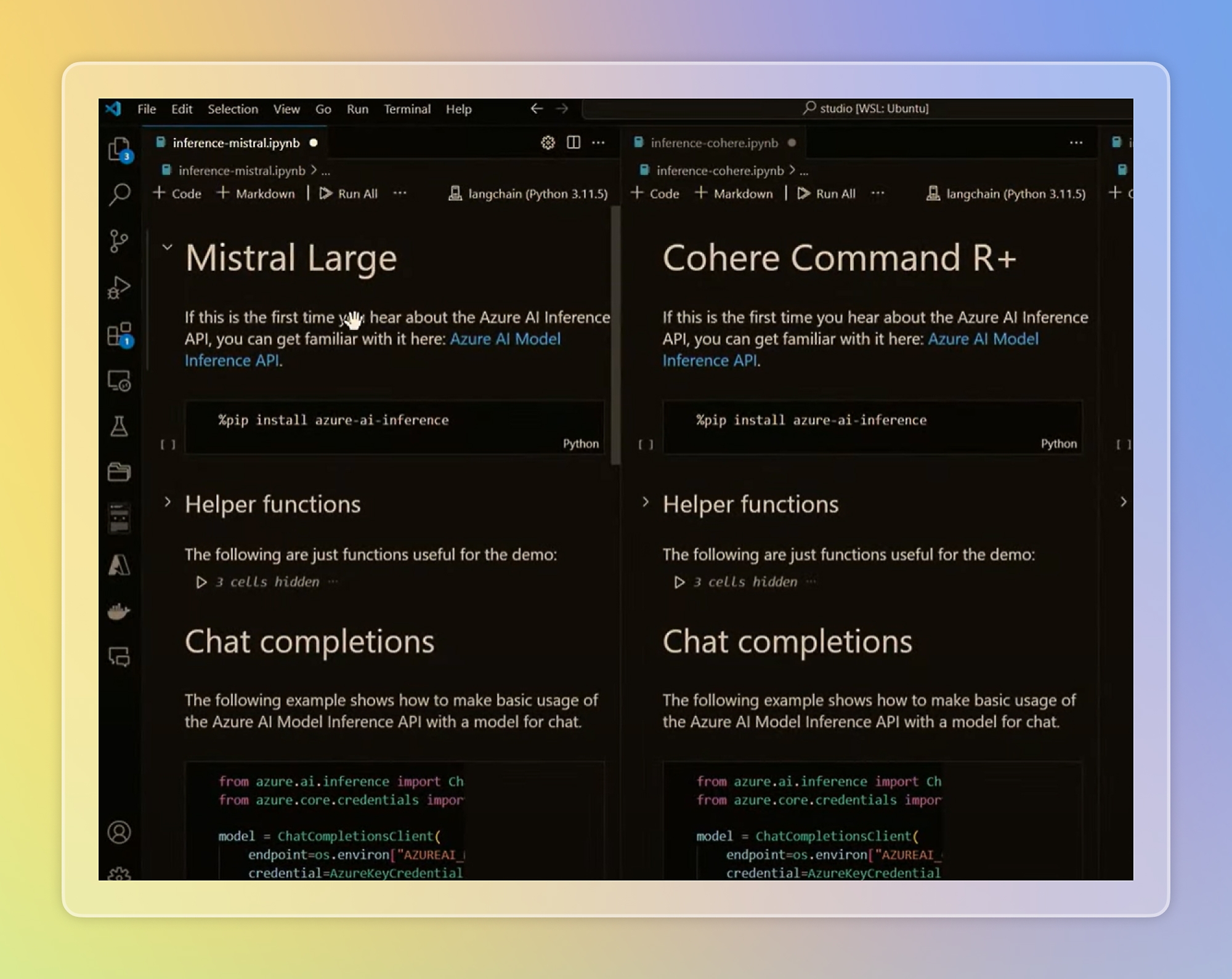Run All cells in cohere notebook
Viewport: 1232px width, 979px height.
click(827, 193)
